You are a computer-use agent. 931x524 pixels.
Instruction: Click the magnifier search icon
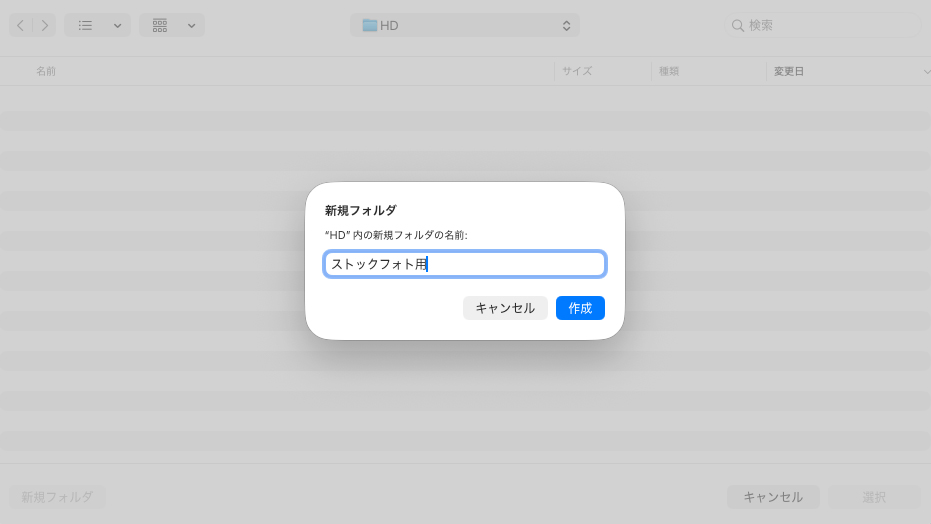738,26
